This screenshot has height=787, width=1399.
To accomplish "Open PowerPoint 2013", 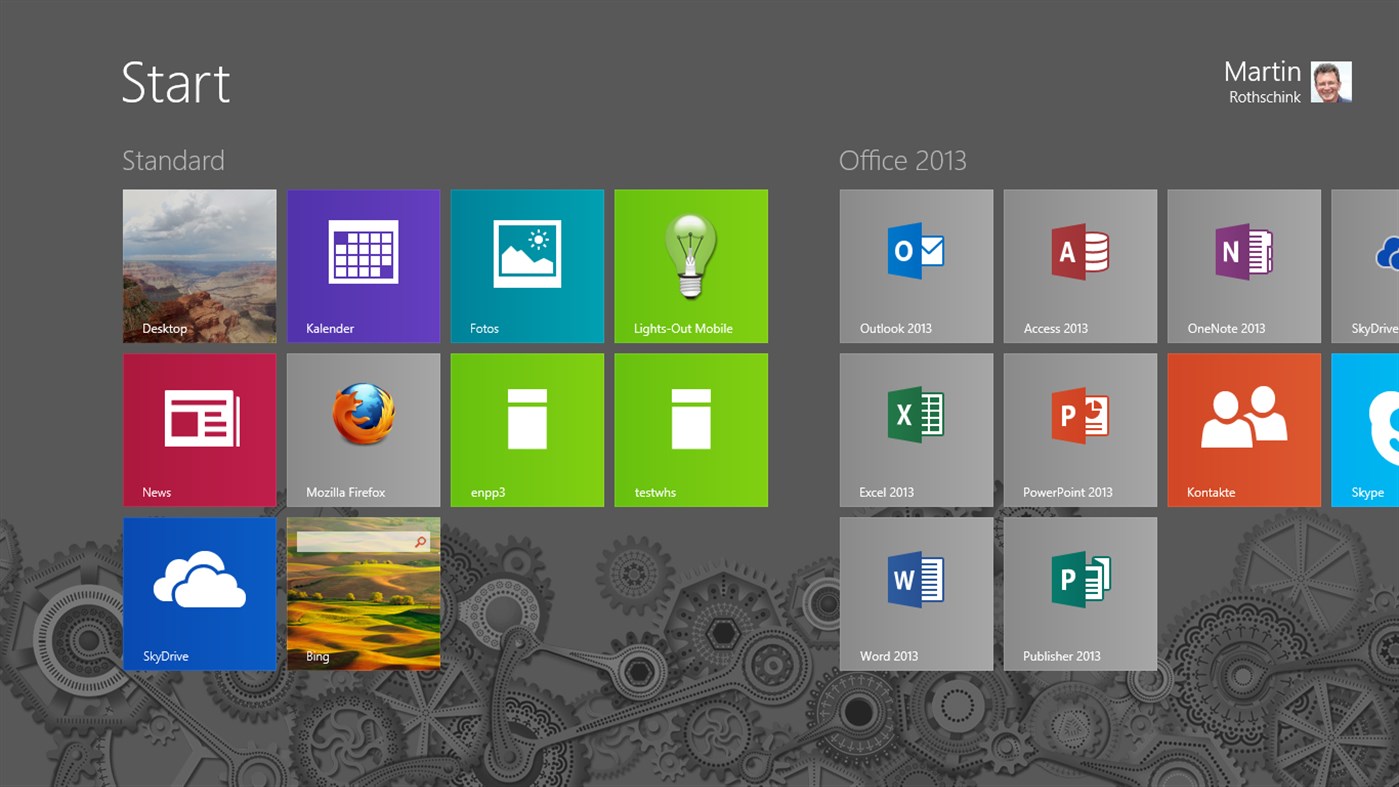I will [x=1079, y=429].
